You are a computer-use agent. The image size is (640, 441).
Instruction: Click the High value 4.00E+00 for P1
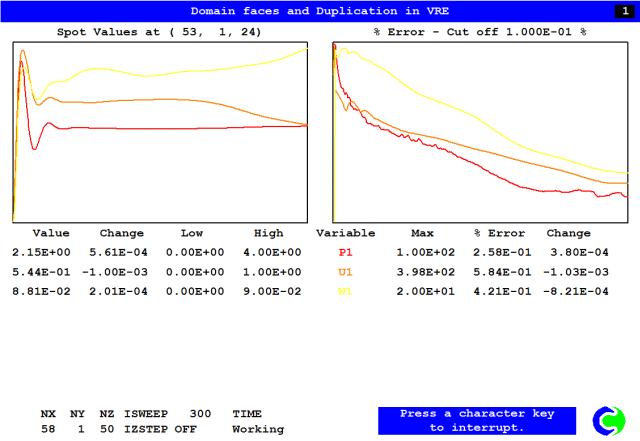(268, 254)
